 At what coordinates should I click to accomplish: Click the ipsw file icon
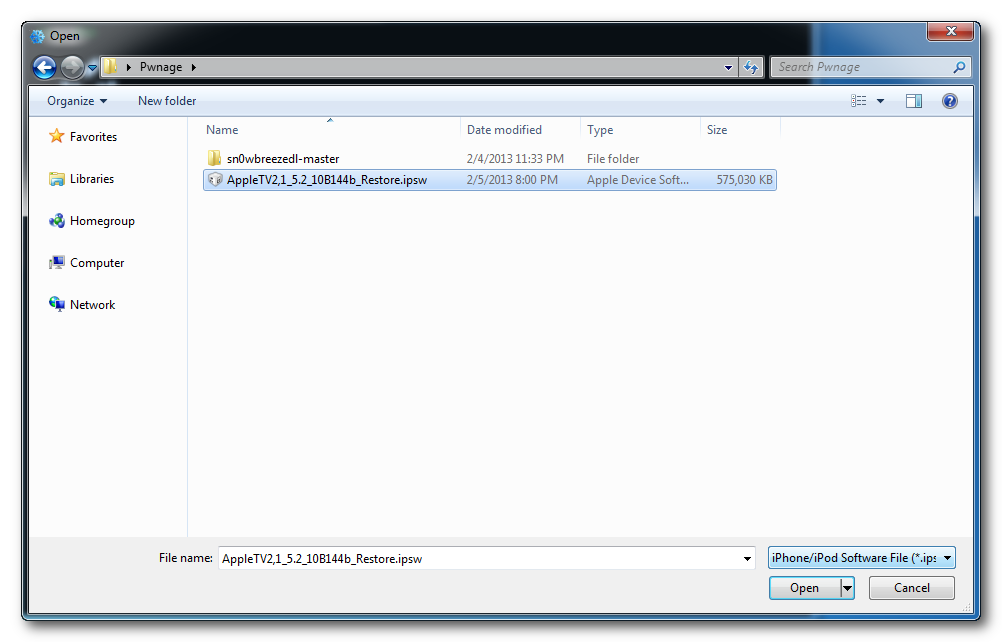[215, 180]
